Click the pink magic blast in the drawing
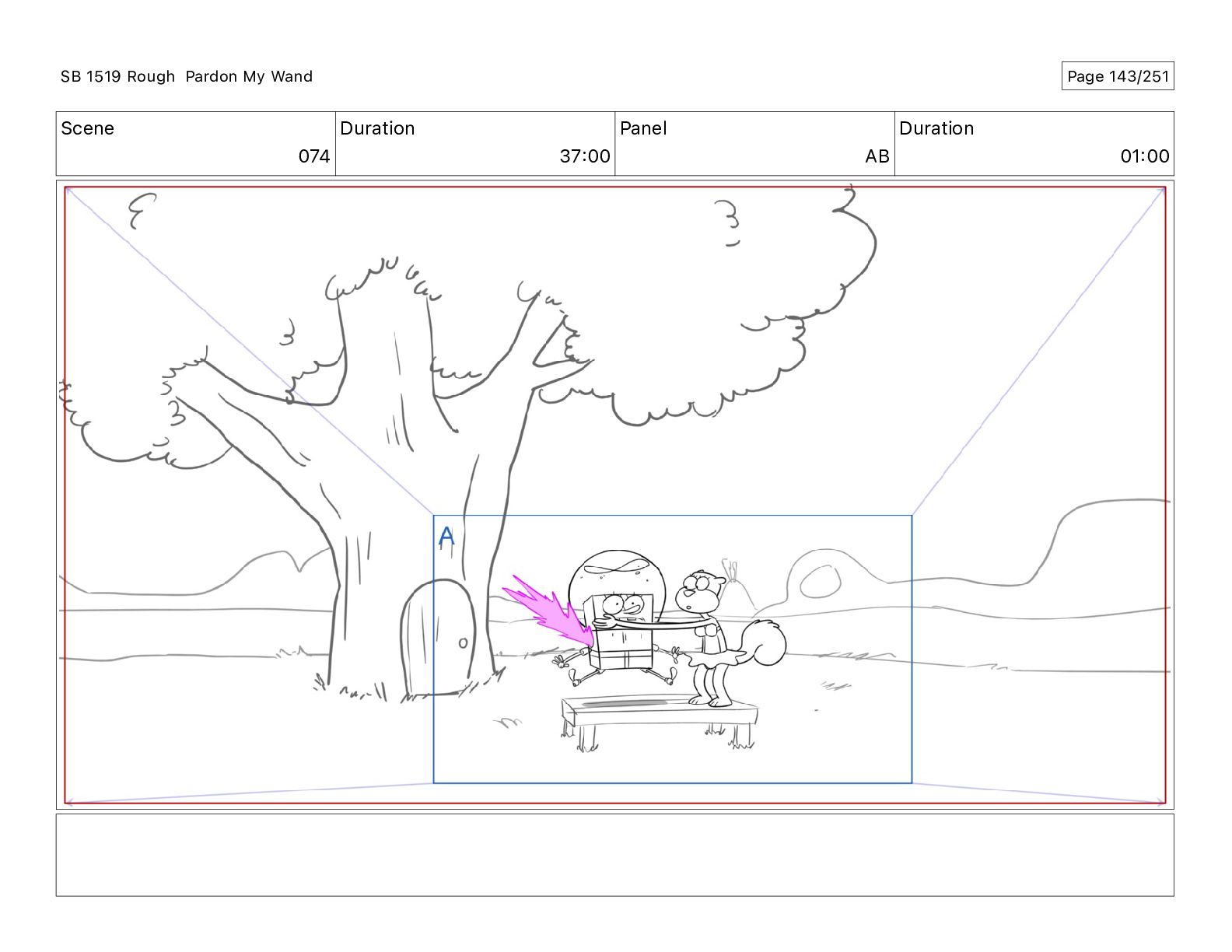The width and height of the screenshot is (1232, 952). tap(548, 611)
